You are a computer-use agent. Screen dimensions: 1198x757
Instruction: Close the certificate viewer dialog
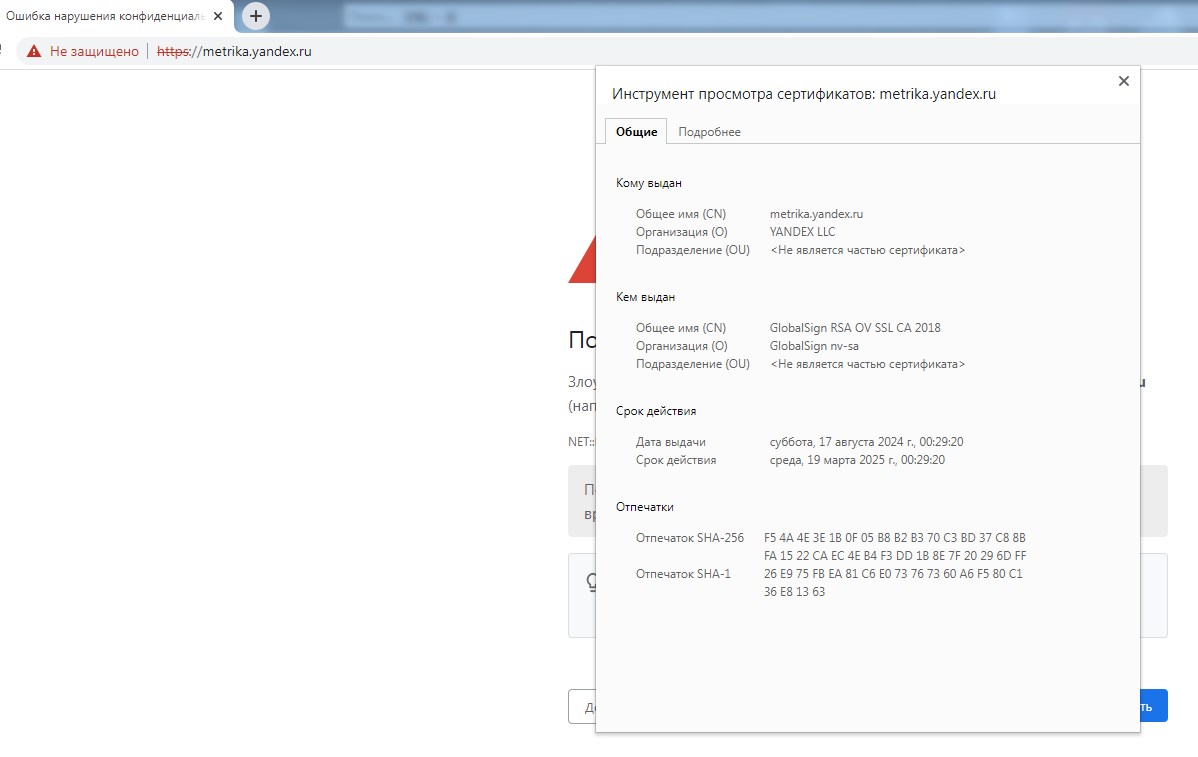coord(1123,81)
